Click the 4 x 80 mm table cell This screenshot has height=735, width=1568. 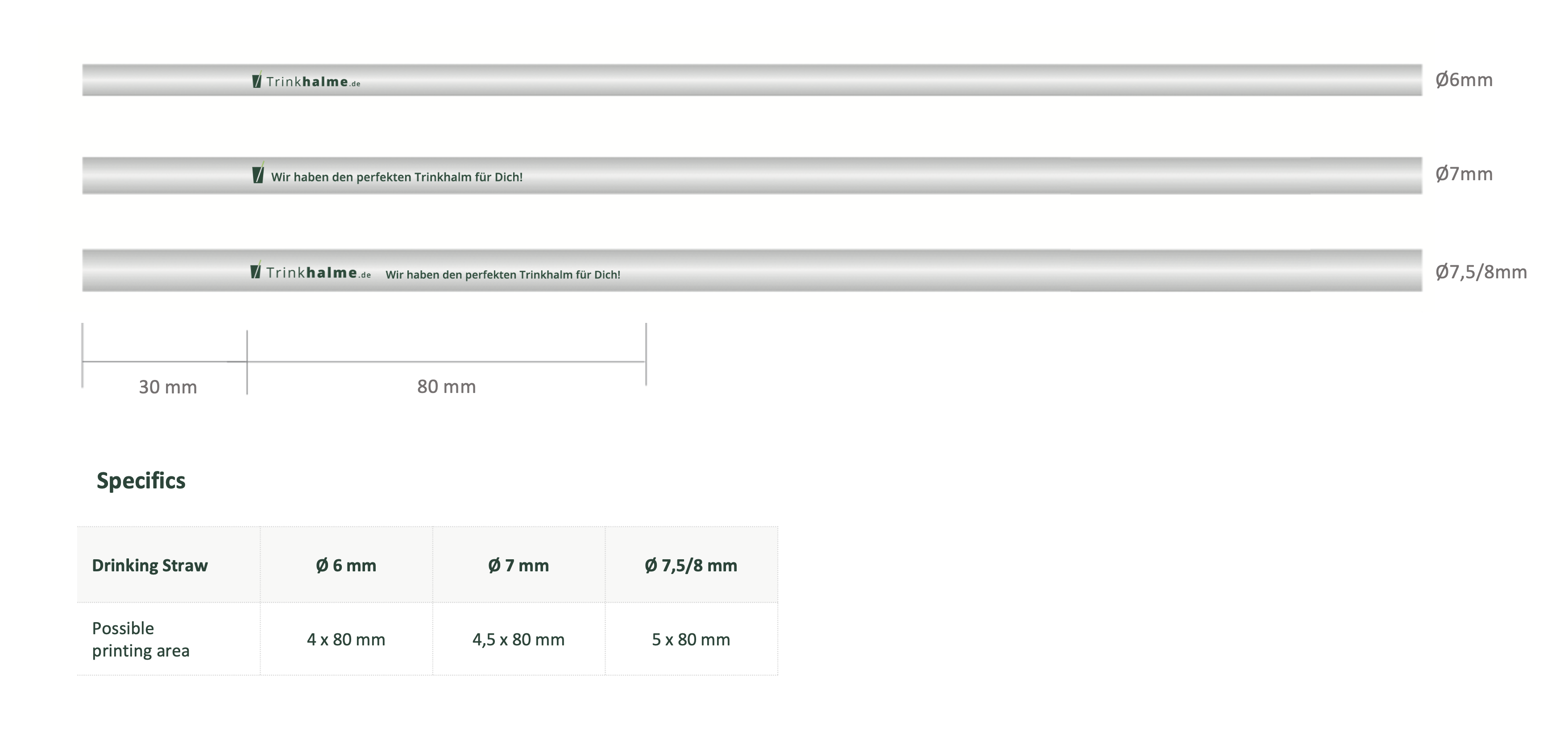pyautogui.click(x=346, y=640)
